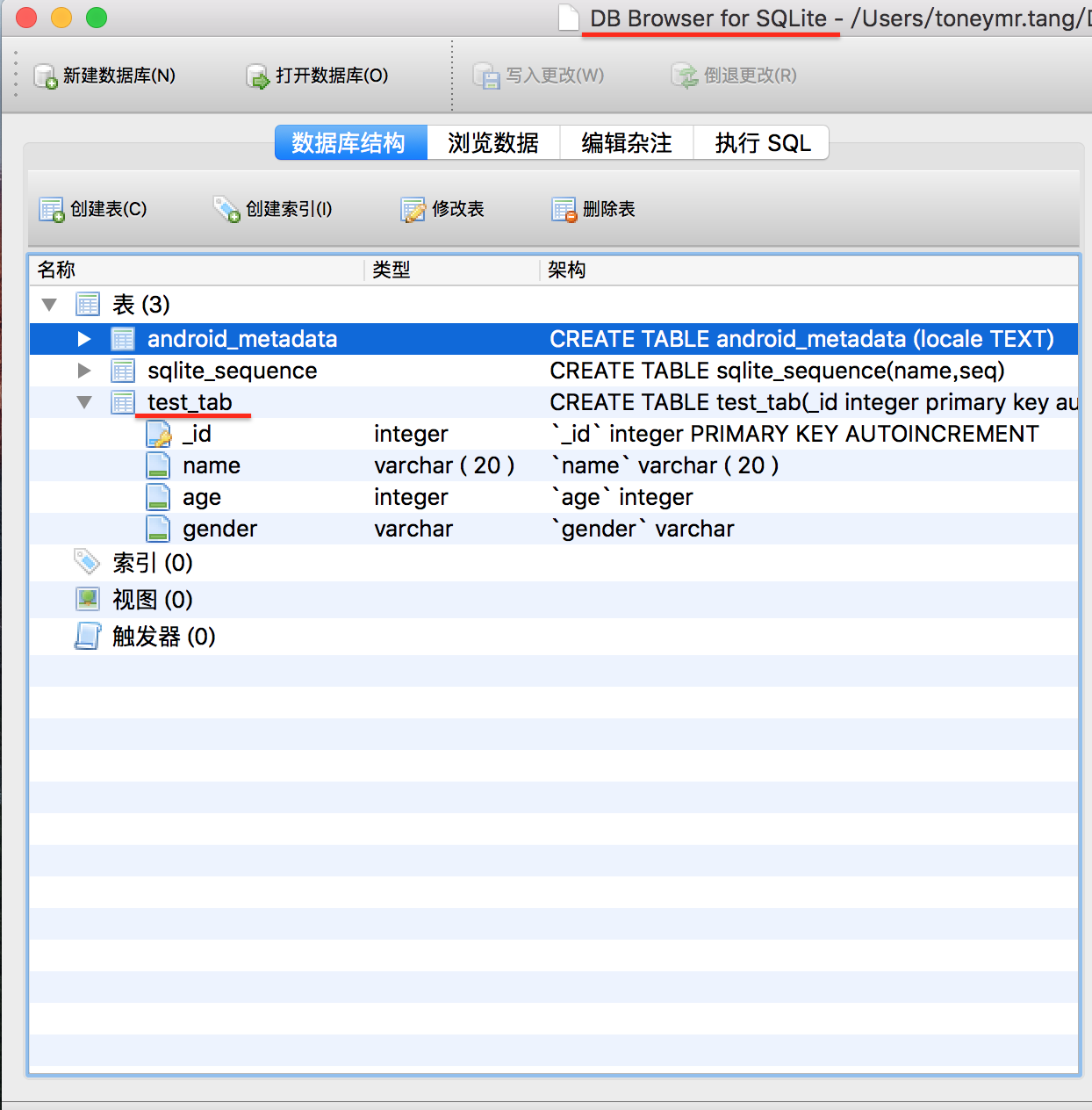Viewport: 1092px width, 1110px height.
Task: Select the name varchar column row
Action: 211,465
